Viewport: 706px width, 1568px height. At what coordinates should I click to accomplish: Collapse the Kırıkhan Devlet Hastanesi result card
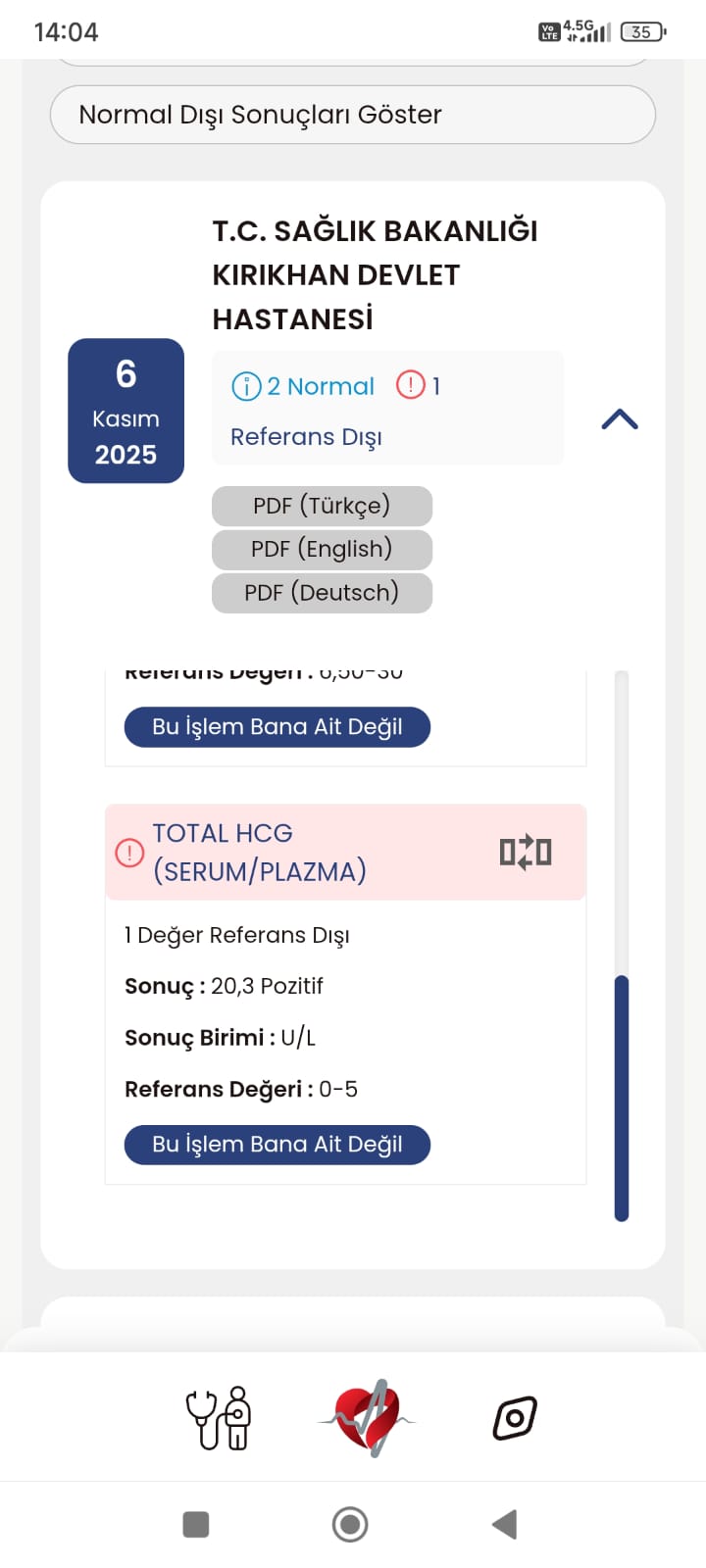pos(620,419)
